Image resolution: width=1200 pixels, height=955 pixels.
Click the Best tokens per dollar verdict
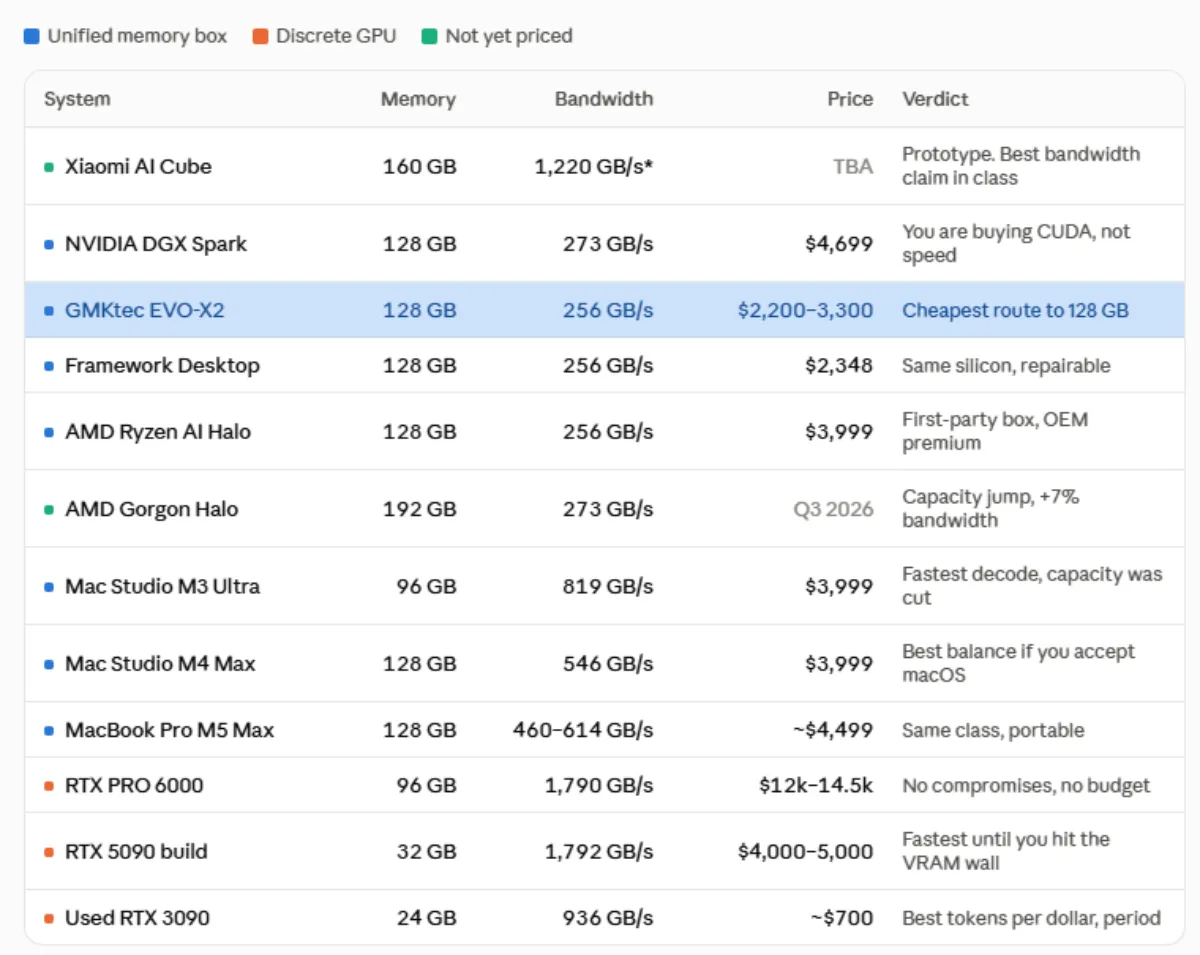point(1031,918)
